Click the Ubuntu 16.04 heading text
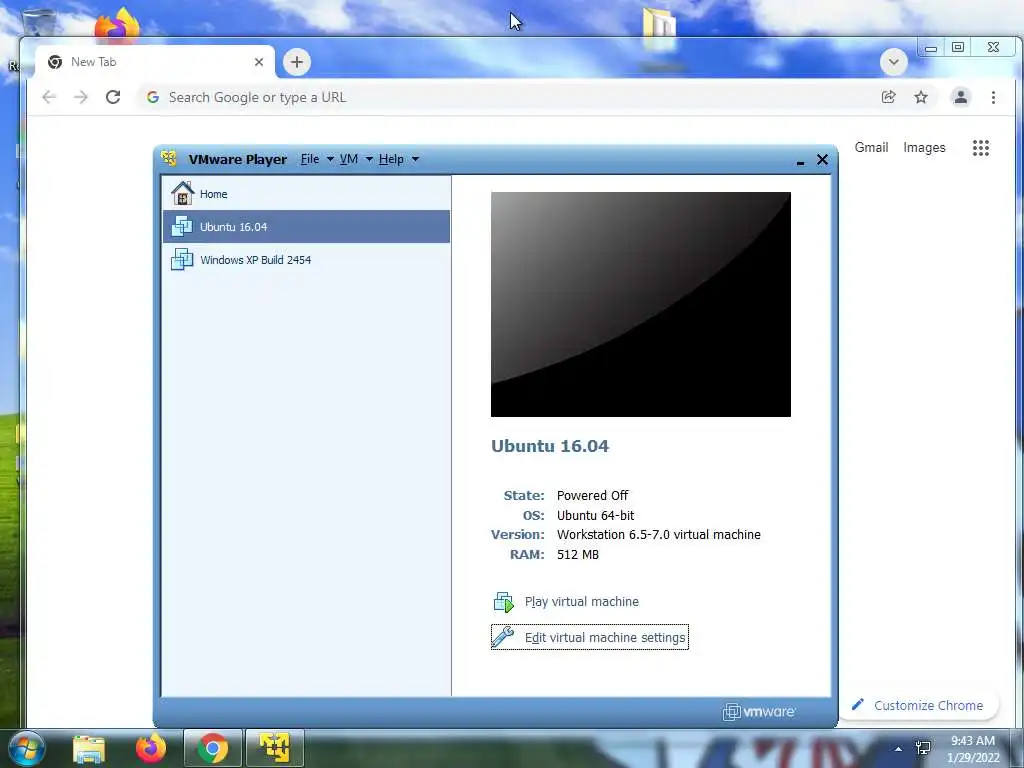The height and width of the screenshot is (768, 1024). [550, 446]
